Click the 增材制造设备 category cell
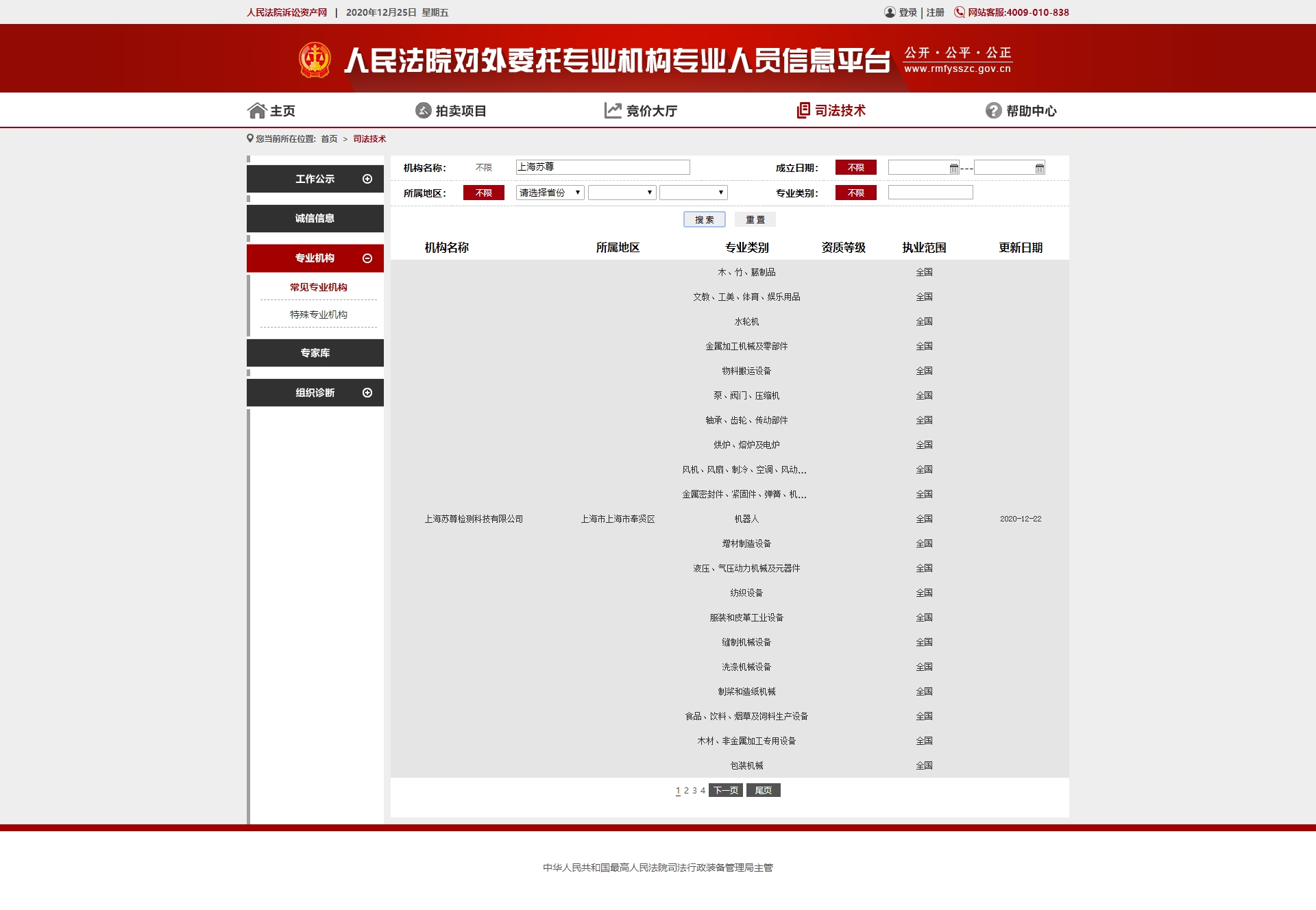Viewport: 1316px width, 910px height. (746, 543)
